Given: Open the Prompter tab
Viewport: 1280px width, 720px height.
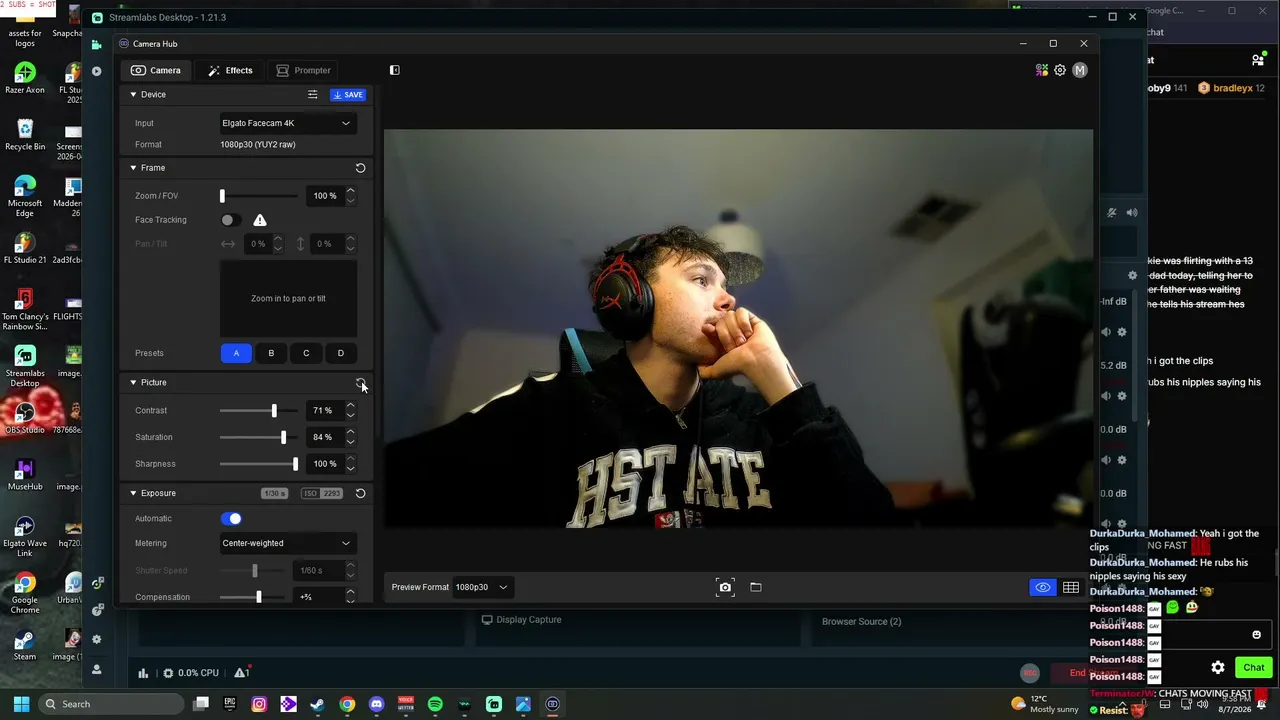Looking at the screenshot, I should (x=303, y=70).
